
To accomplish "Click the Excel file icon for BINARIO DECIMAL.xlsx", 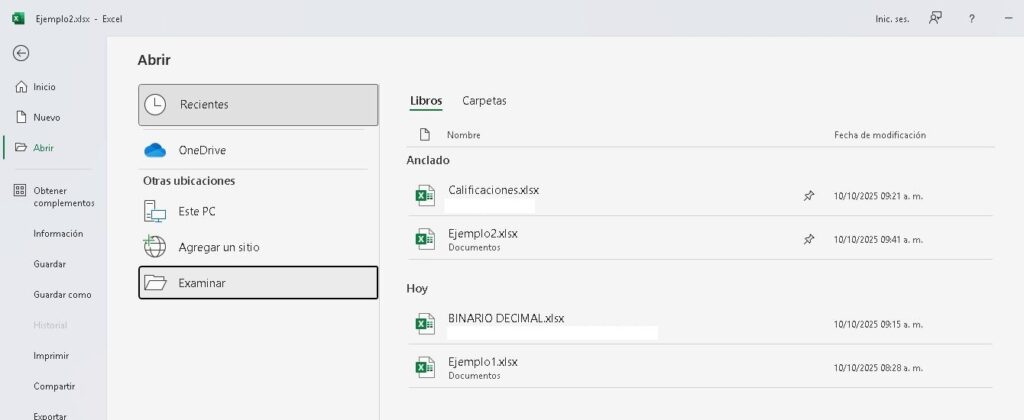I will (425, 323).
